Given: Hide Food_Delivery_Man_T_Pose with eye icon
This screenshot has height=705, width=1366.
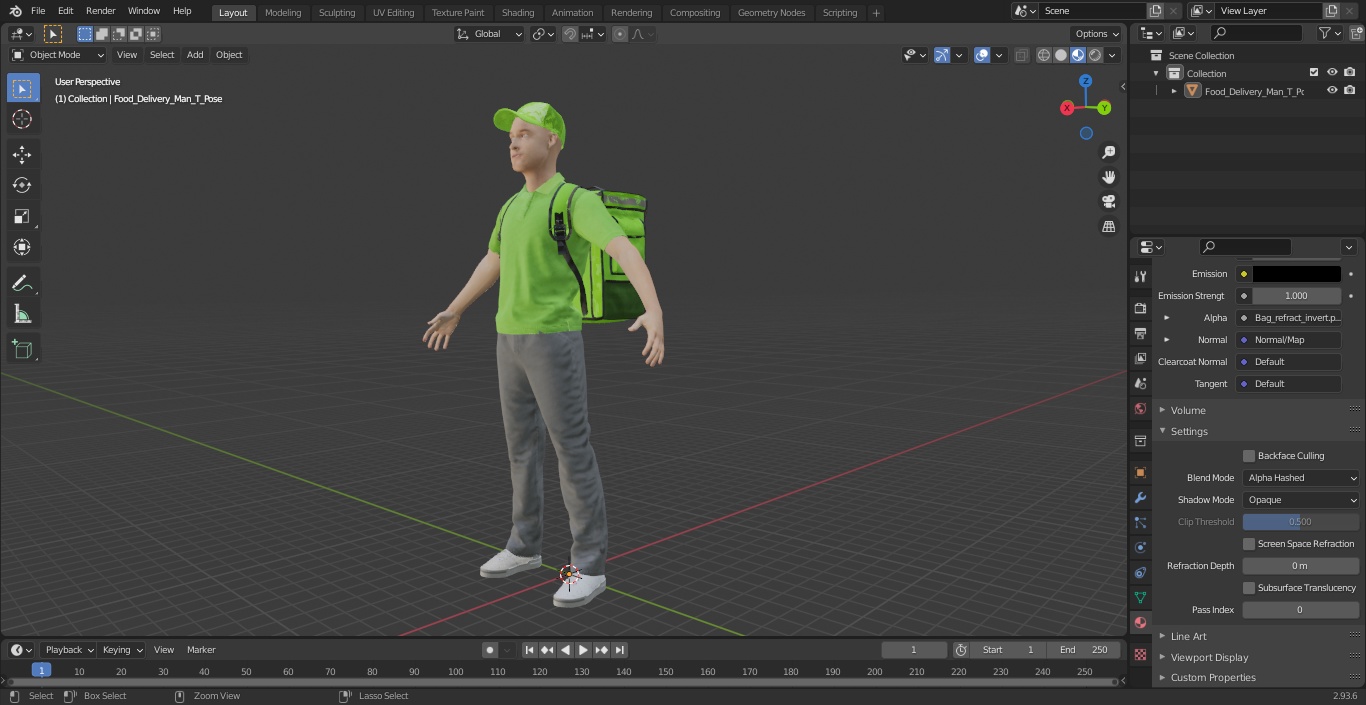Looking at the screenshot, I should pyautogui.click(x=1332, y=91).
